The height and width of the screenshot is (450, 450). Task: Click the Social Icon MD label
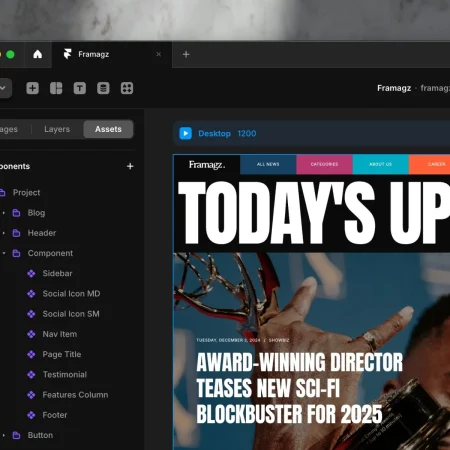click(x=71, y=294)
